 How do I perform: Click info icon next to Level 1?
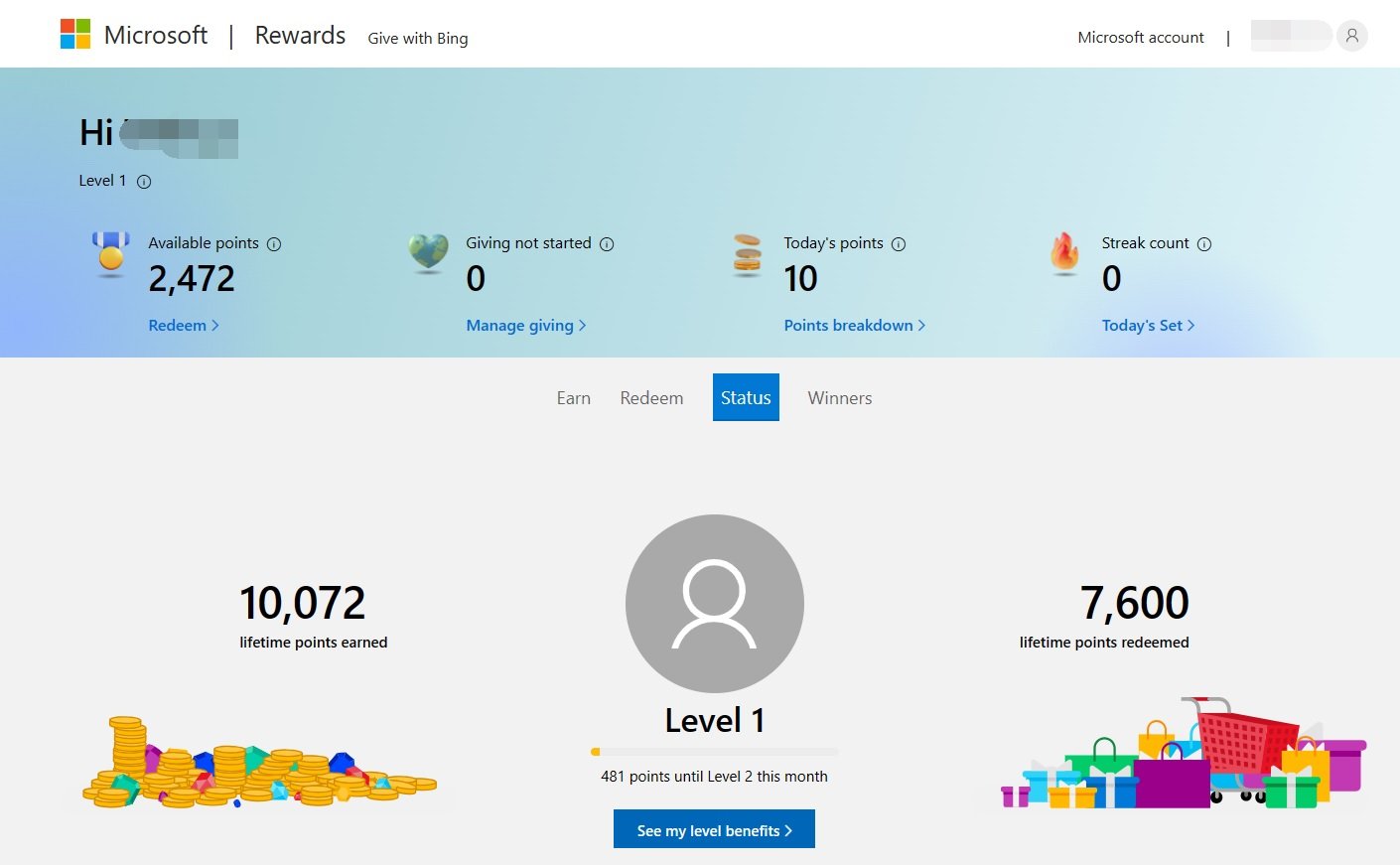click(x=144, y=182)
